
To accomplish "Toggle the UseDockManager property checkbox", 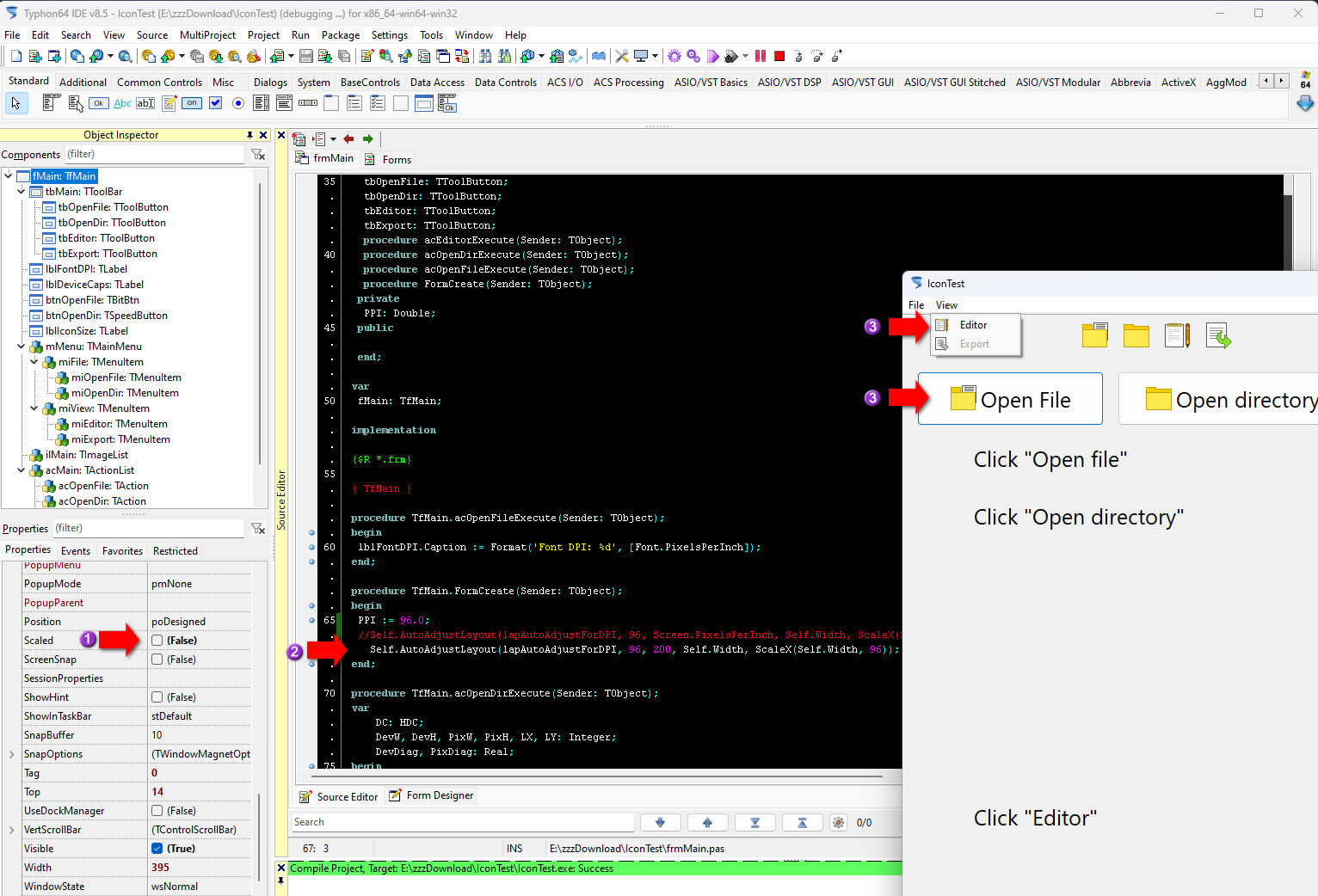I will point(157,811).
